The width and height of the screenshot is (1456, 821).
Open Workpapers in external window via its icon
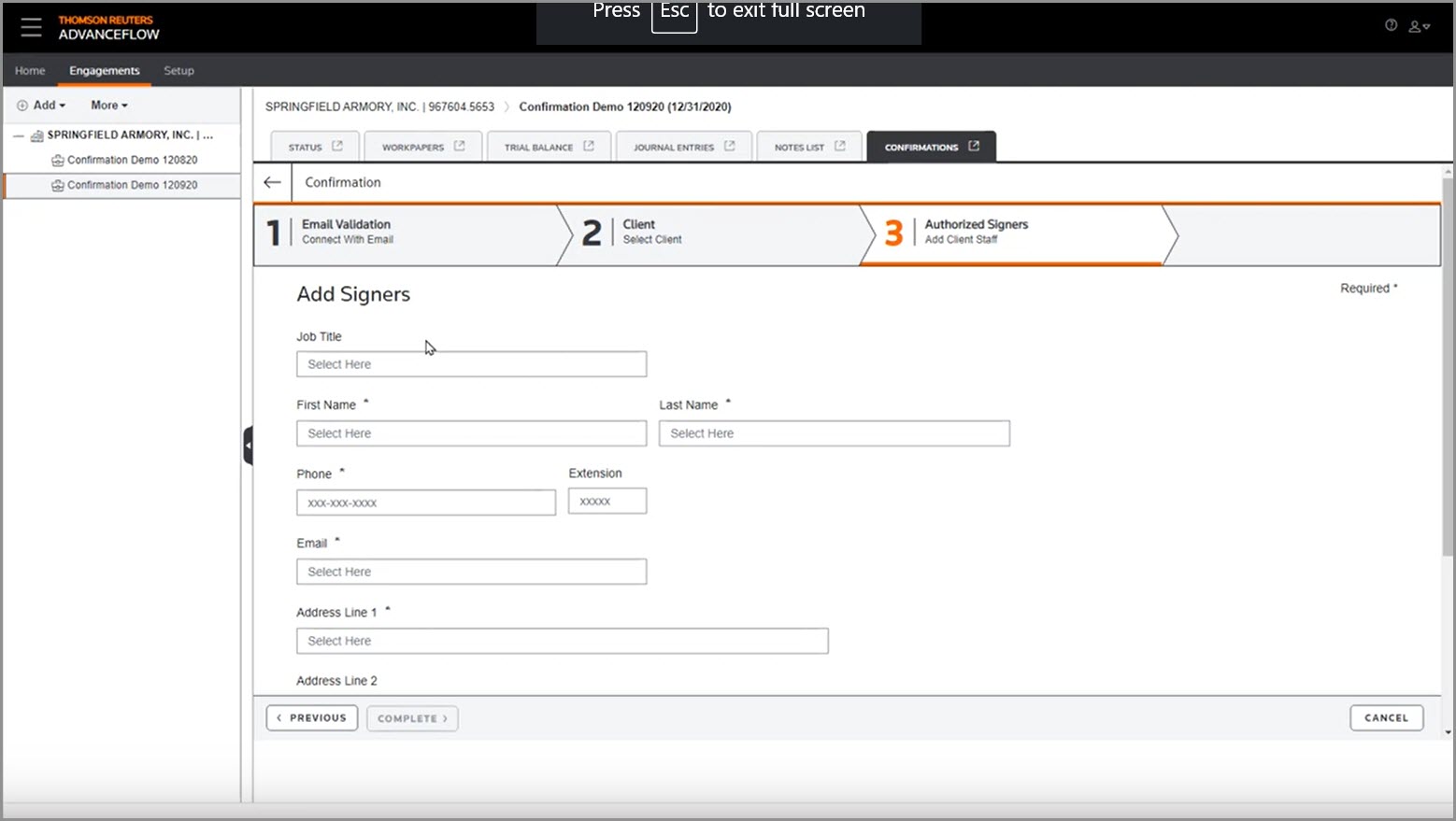(x=459, y=146)
